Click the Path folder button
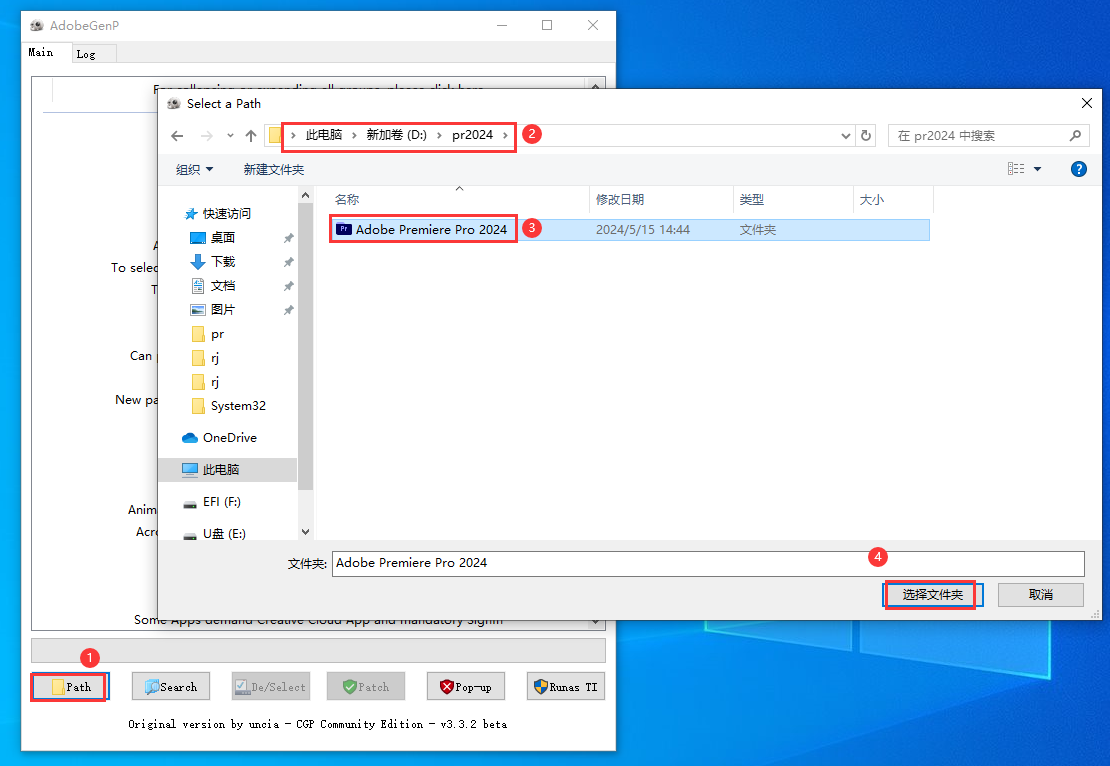This screenshot has height=766, width=1110. point(70,687)
